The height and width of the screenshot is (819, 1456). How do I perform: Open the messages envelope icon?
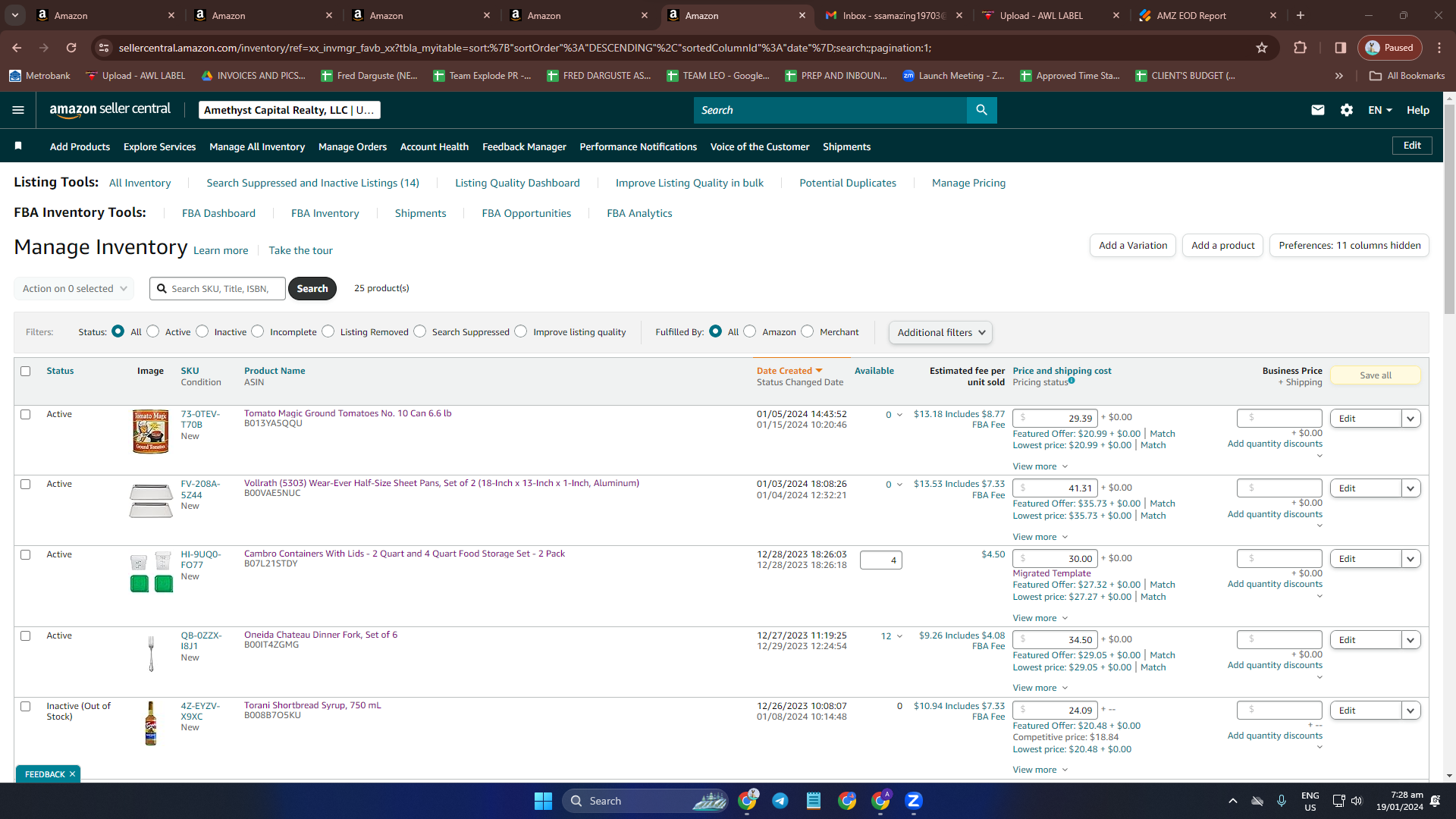point(1318,110)
